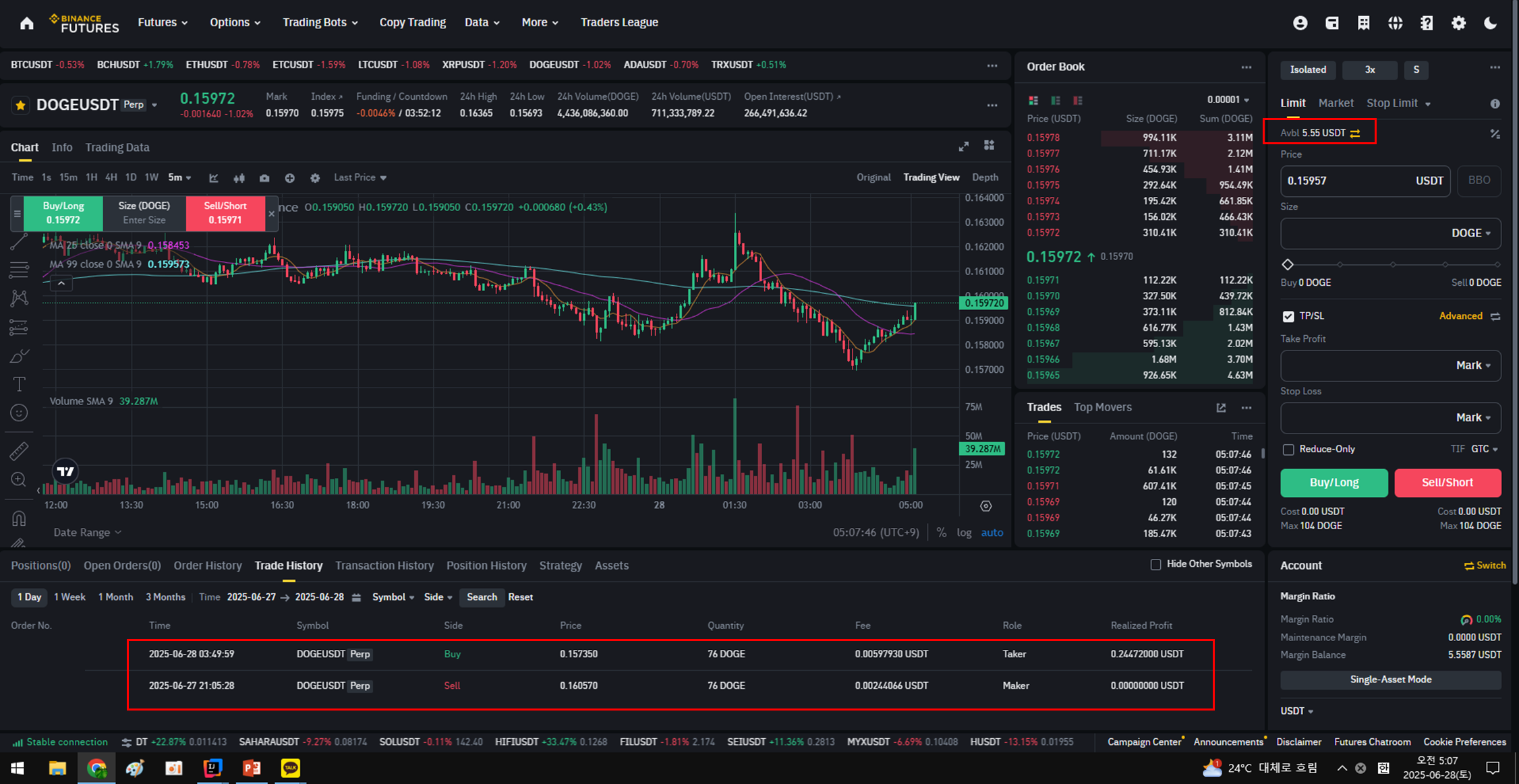Viewport: 1519px width, 784px height.
Task: Uncheck the TP/SL checkbox
Action: coord(1288,316)
